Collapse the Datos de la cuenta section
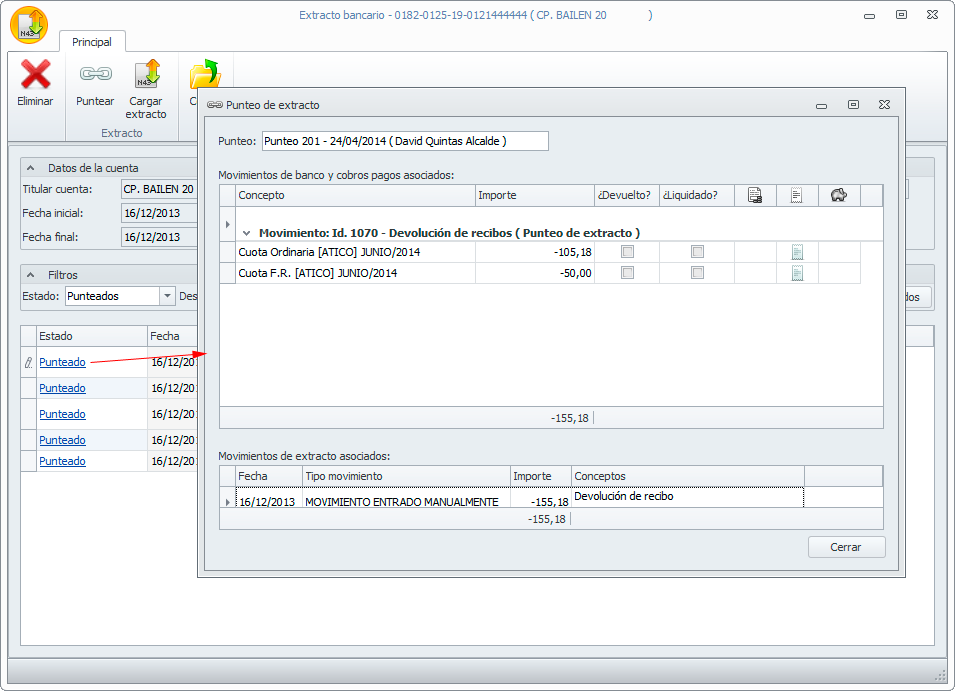 click(x=30, y=168)
